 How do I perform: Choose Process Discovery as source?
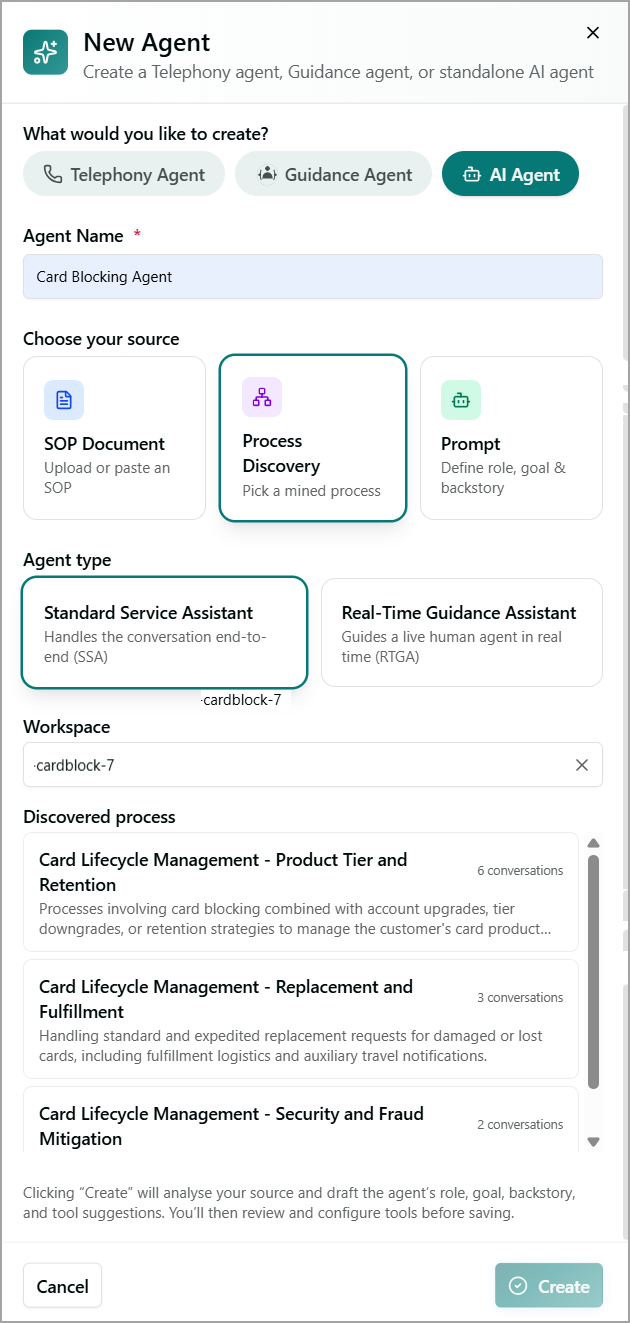point(313,438)
